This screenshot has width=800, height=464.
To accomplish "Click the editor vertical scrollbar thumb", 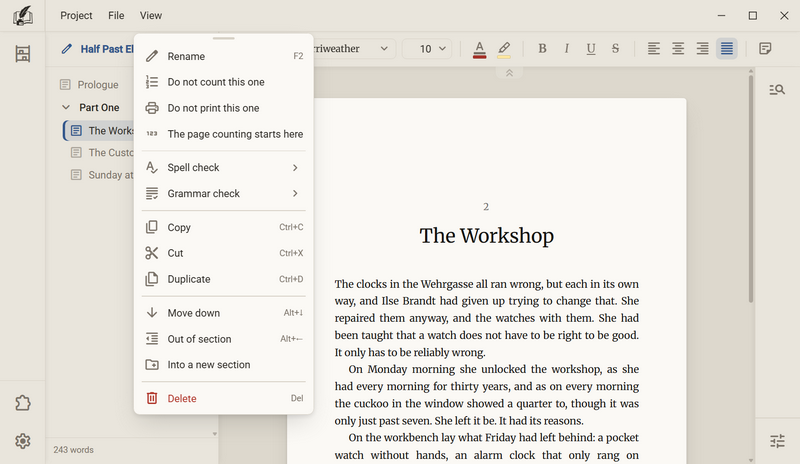I will [751, 189].
